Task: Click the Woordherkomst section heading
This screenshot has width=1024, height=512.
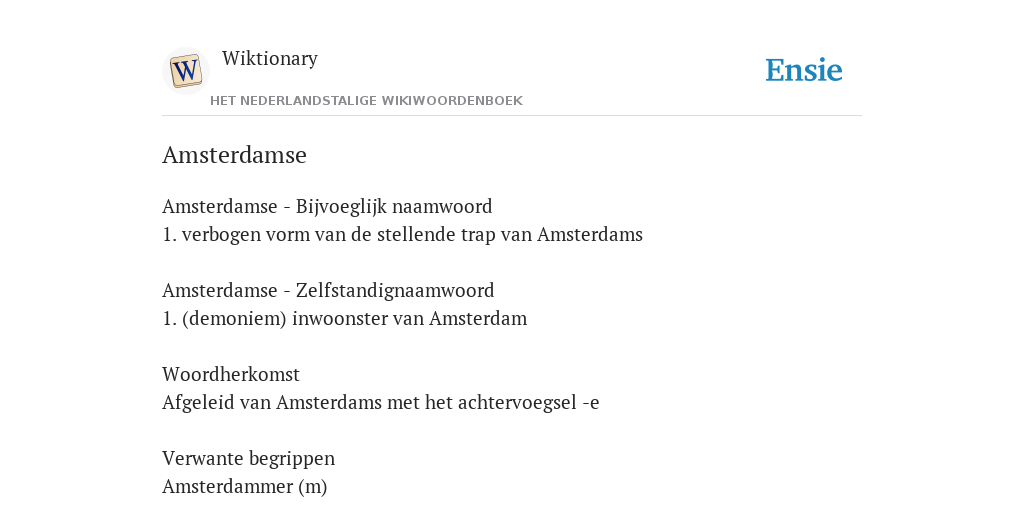Action: (231, 374)
